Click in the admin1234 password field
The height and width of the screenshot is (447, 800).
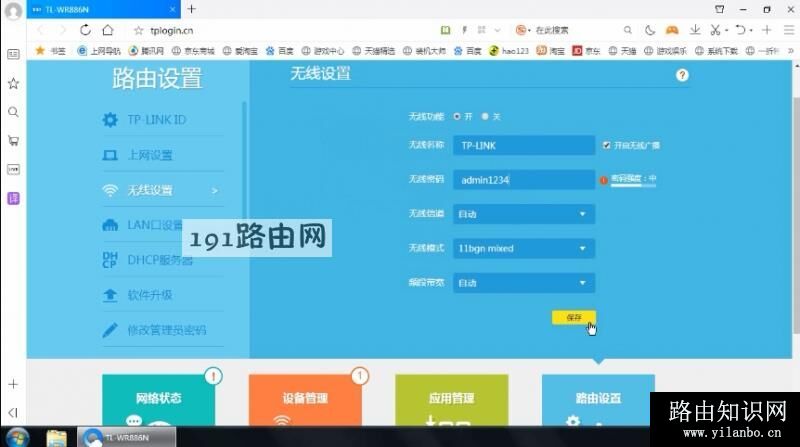tap(524, 180)
